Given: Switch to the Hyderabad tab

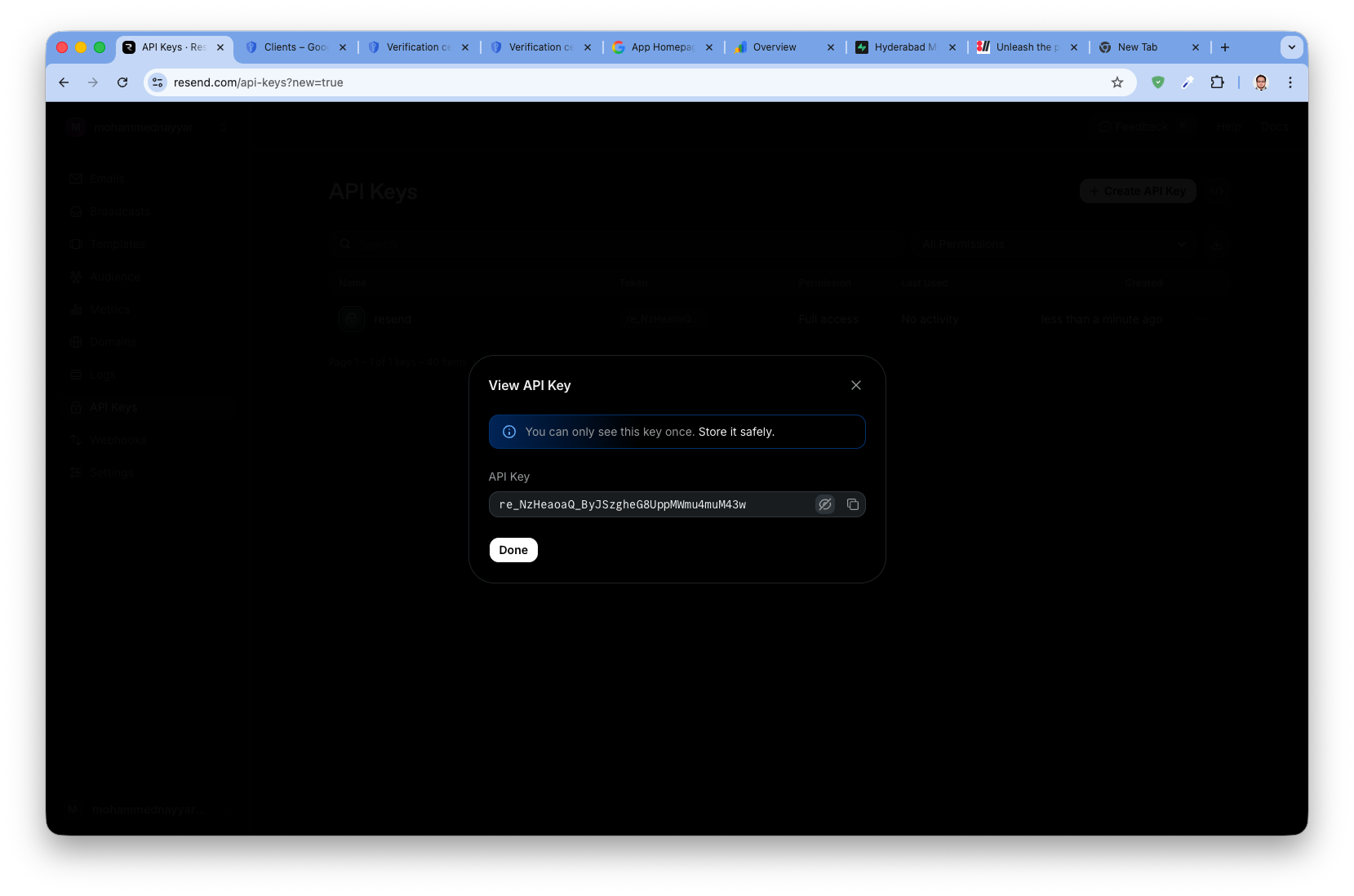Looking at the screenshot, I should coord(904,47).
